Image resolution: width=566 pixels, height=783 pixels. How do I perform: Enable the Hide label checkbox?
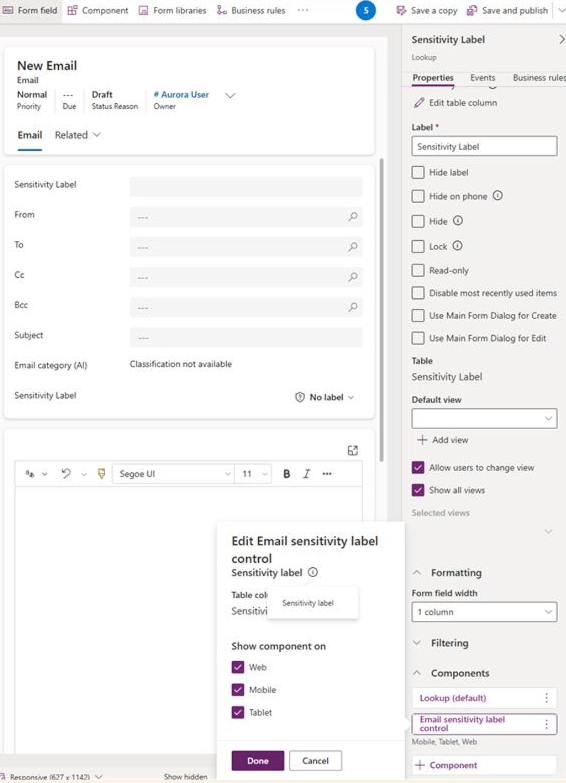click(x=418, y=173)
